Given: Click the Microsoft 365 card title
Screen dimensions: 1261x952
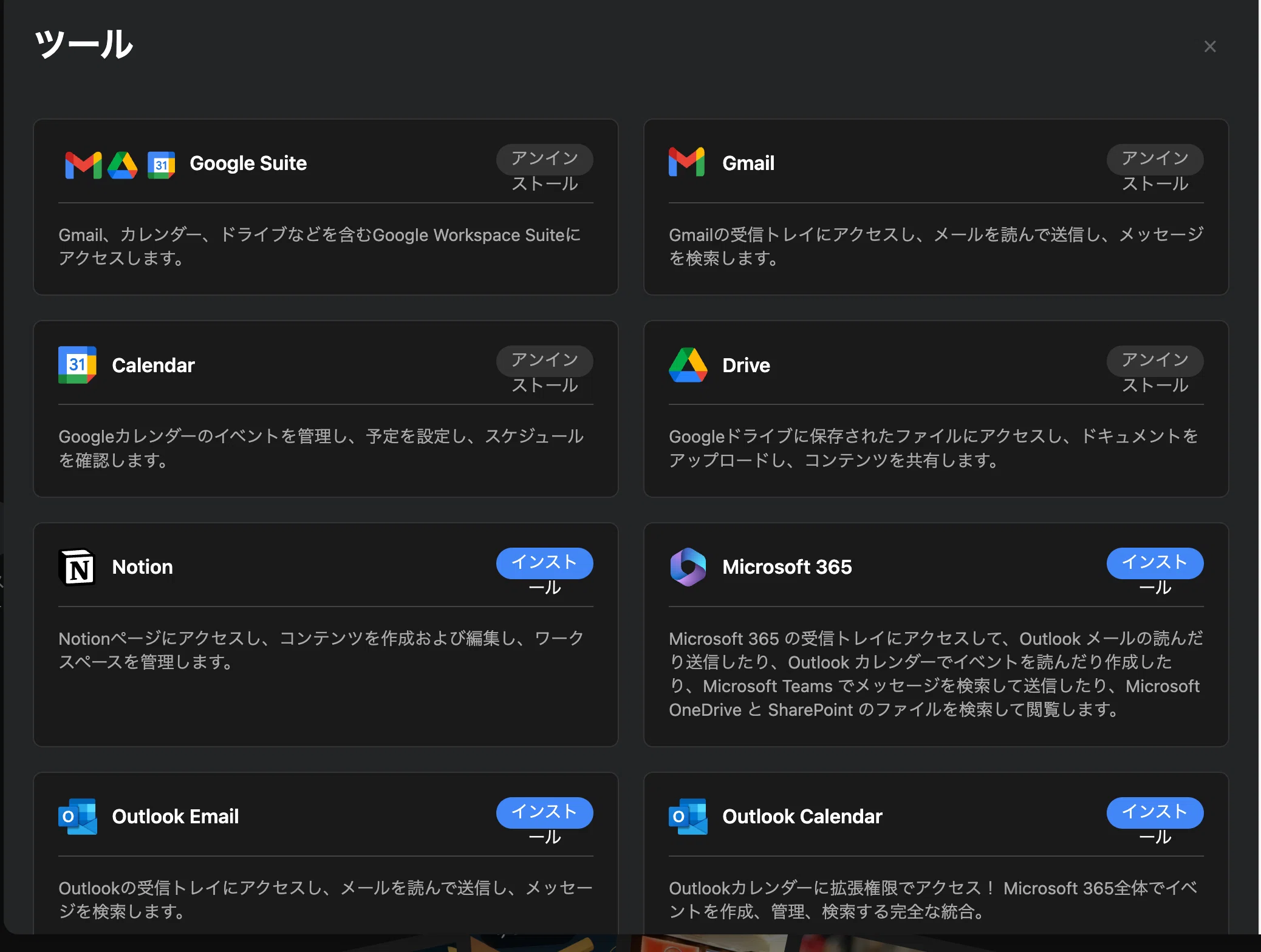Looking at the screenshot, I should [x=787, y=567].
